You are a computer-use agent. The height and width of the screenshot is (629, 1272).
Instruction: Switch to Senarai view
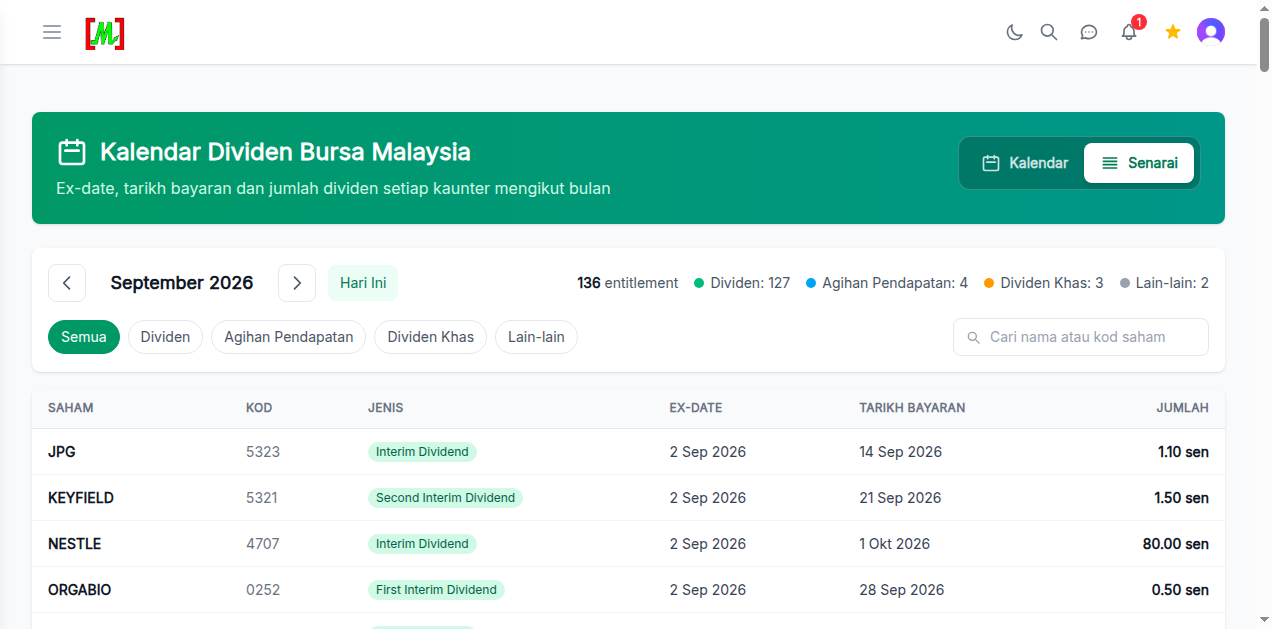click(x=1139, y=163)
